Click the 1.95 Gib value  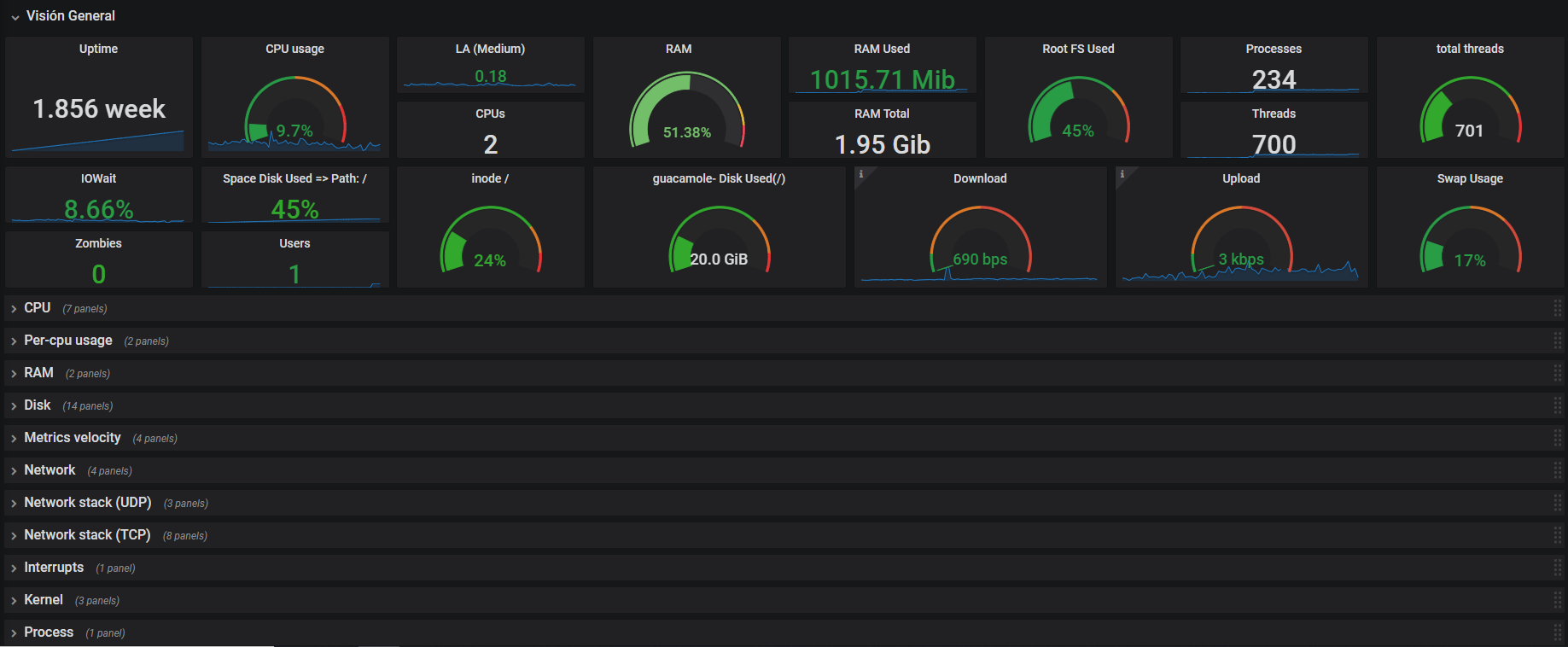coord(882,144)
